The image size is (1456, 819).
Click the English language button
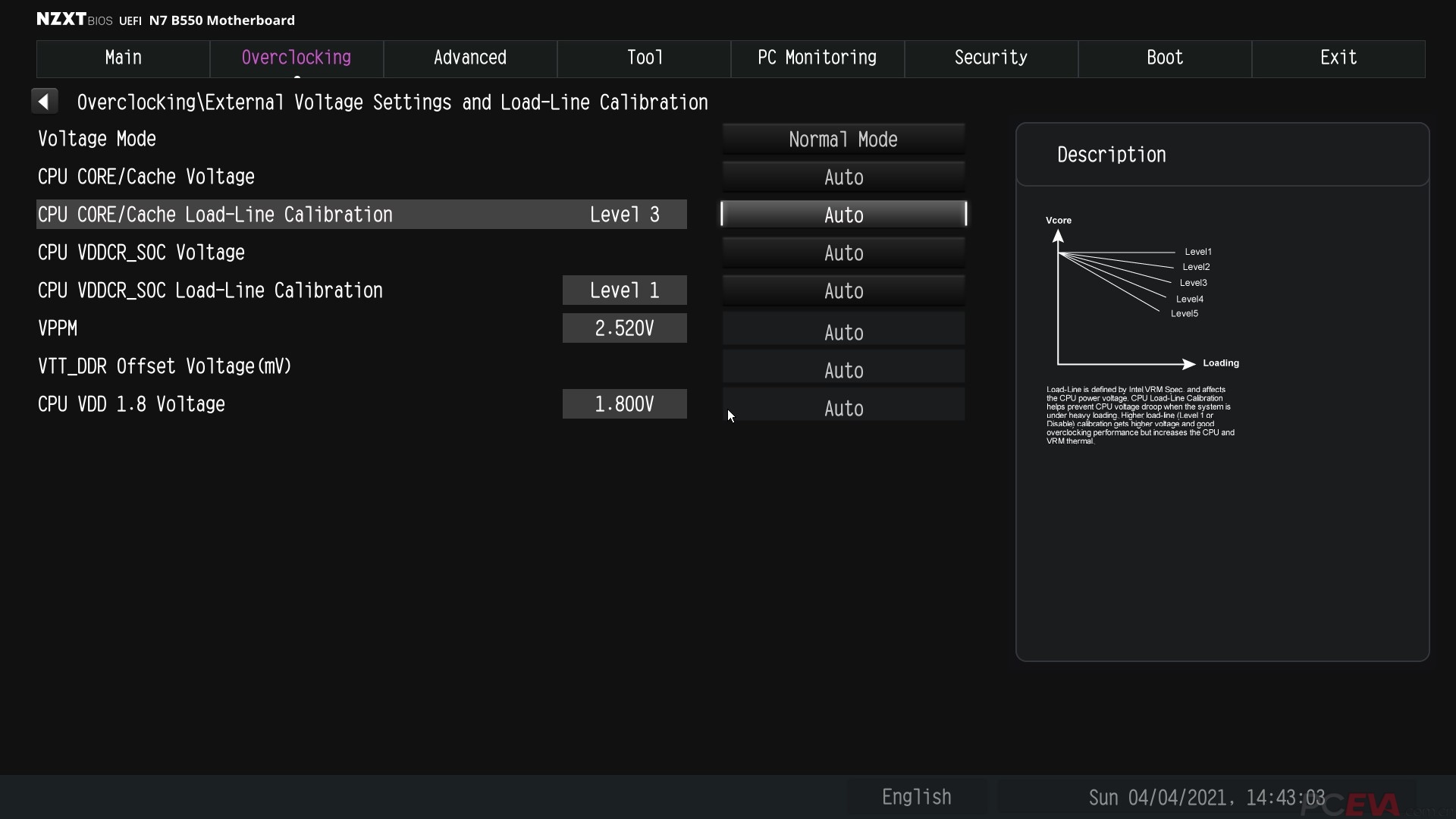(x=916, y=797)
